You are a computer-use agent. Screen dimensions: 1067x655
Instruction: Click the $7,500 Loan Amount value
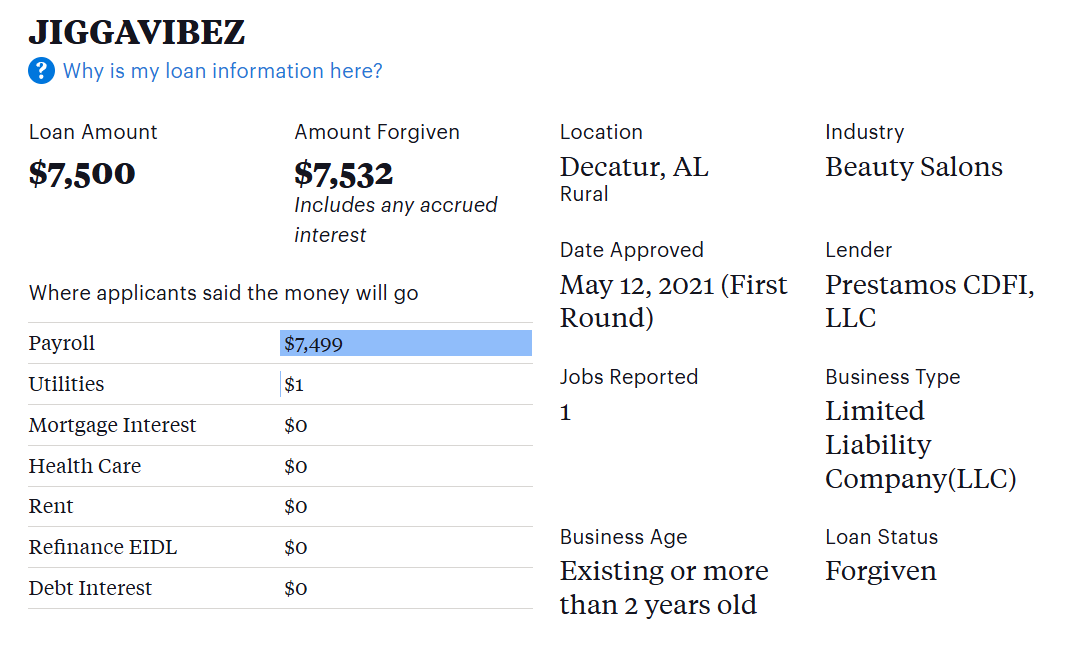click(82, 174)
